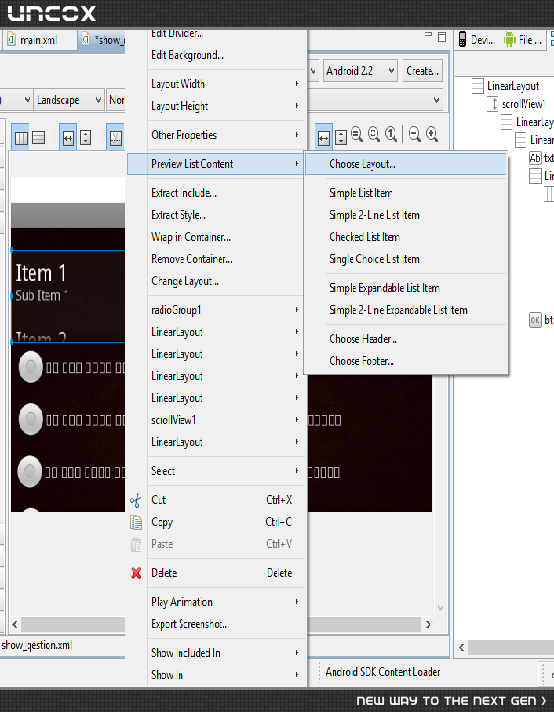Viewport: 554px width, 712px height.
Task: Click the red Delete cross icon
Action: (x=136, y=573)
